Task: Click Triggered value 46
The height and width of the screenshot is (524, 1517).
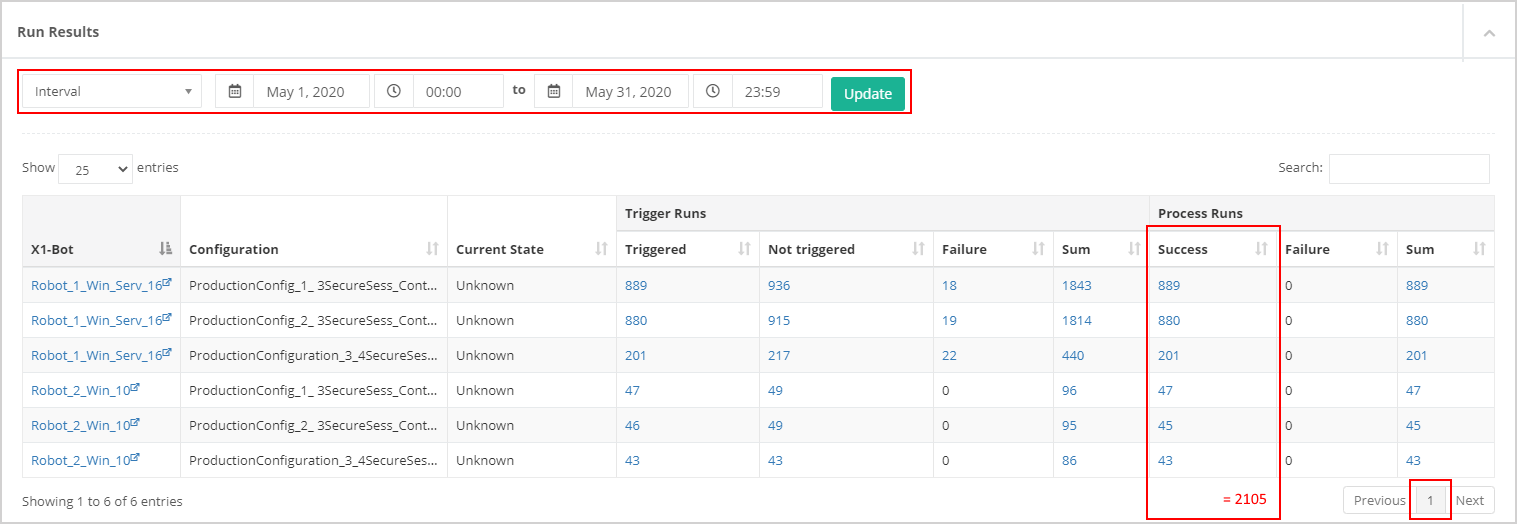Action: point(632,425)
